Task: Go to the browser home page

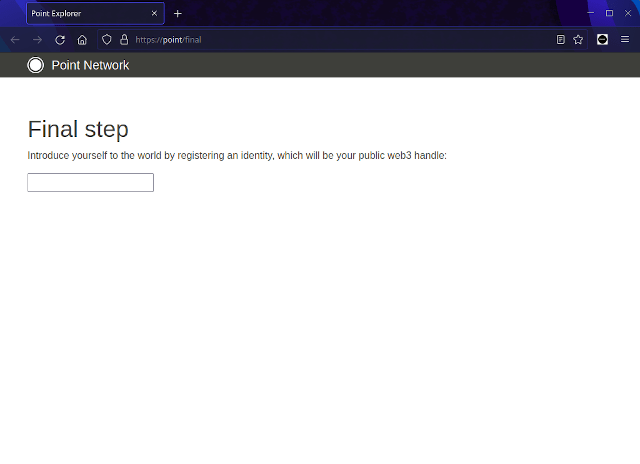Action: [x=82, y=40]
